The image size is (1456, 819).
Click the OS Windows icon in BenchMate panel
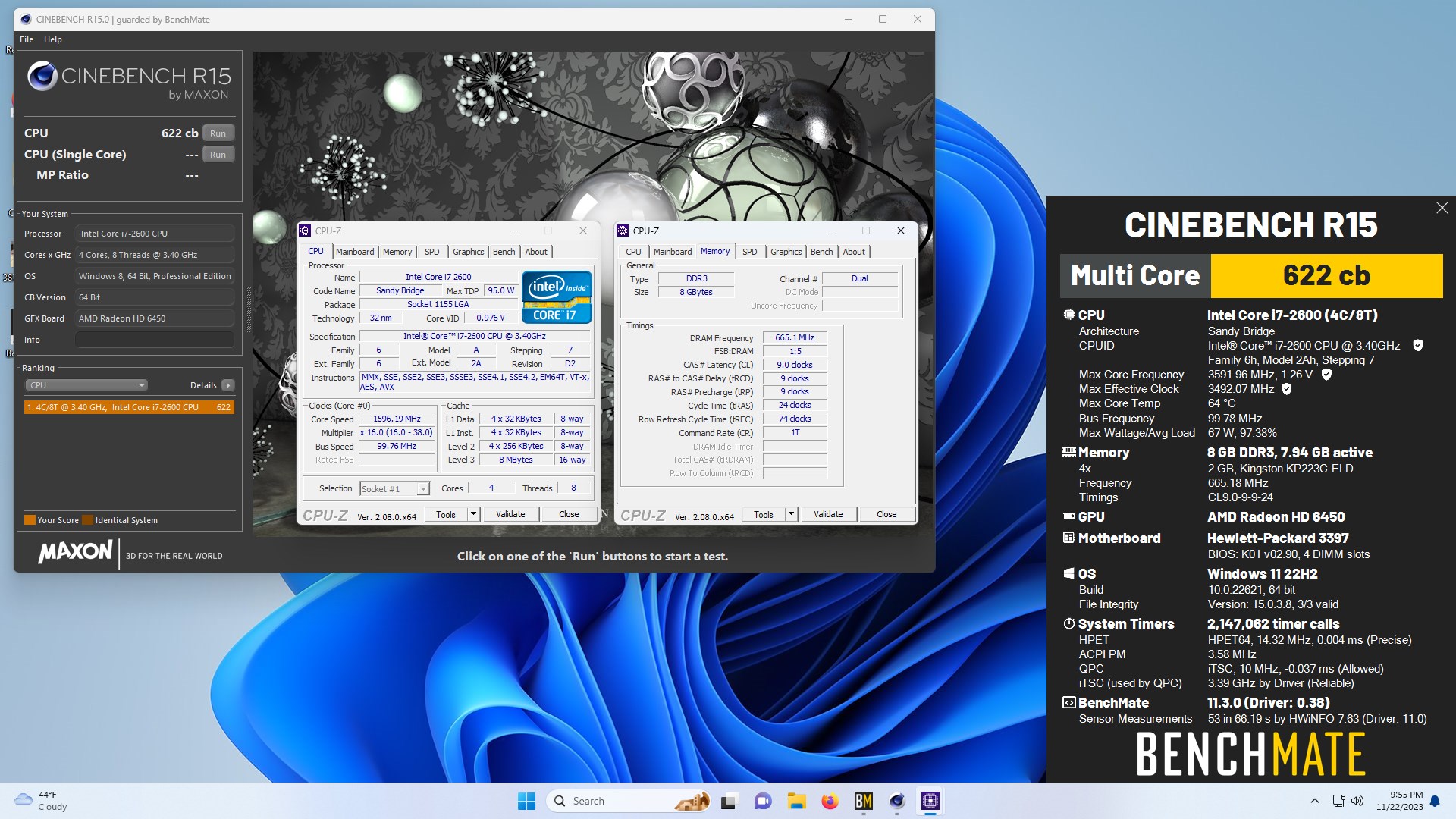1068,573
